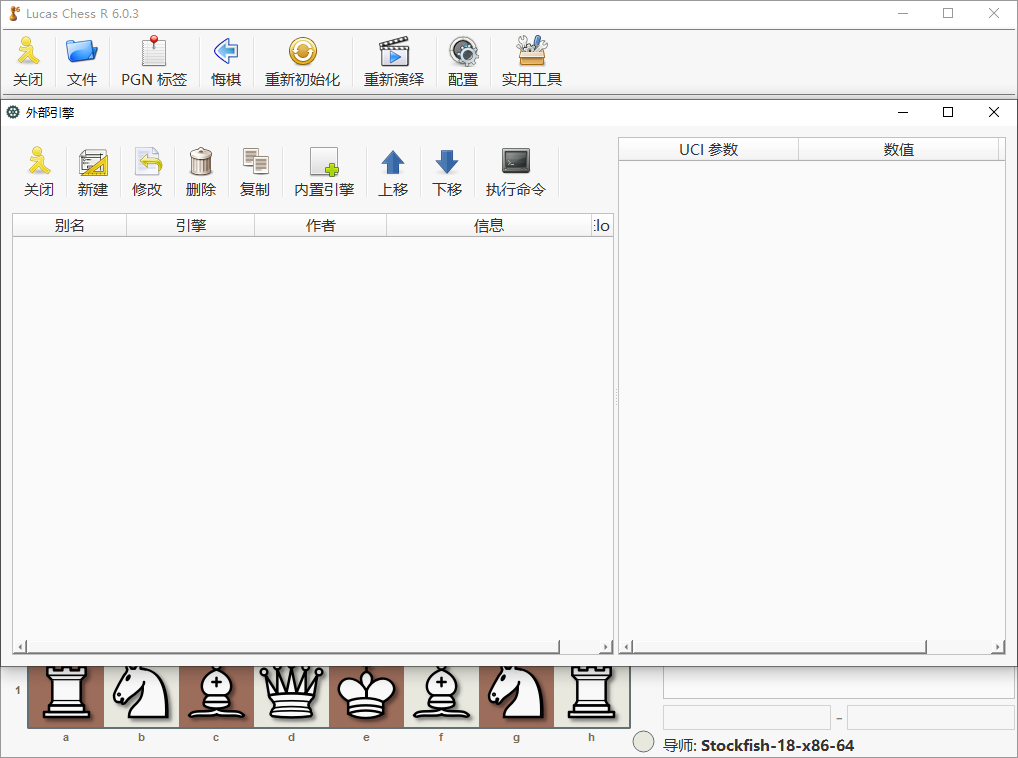Viewport: 1018px width, 758px height.
Task: Click UCI panel scrollbar left arrow
Action: click(x=627, y=647)
